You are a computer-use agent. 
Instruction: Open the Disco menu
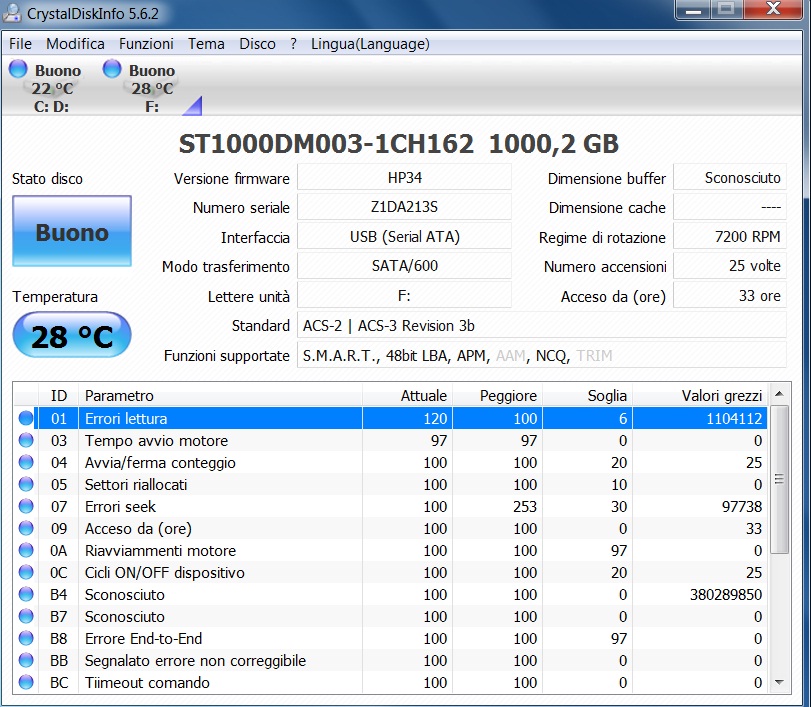257,44
